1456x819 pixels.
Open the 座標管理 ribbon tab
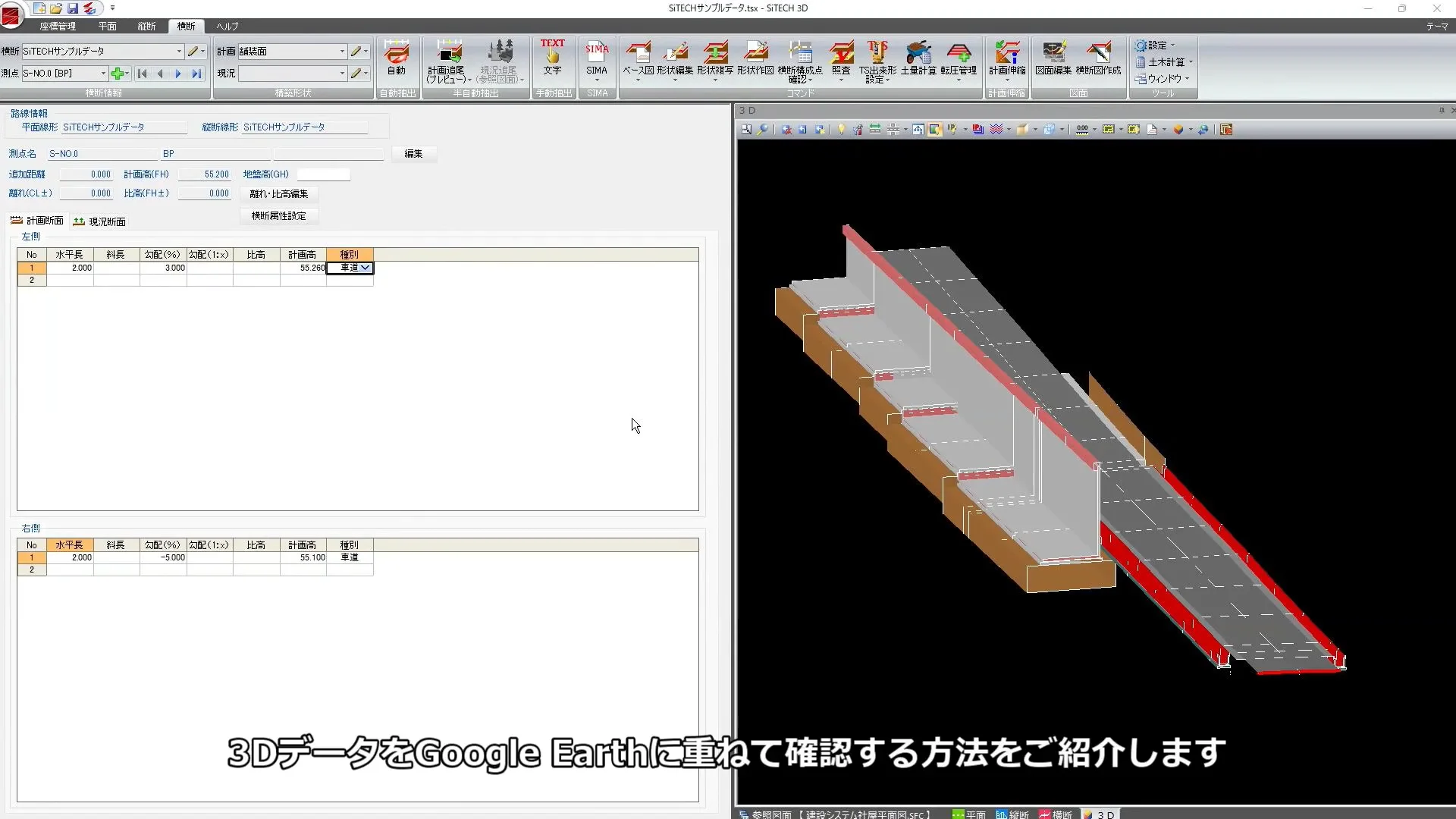58,27
